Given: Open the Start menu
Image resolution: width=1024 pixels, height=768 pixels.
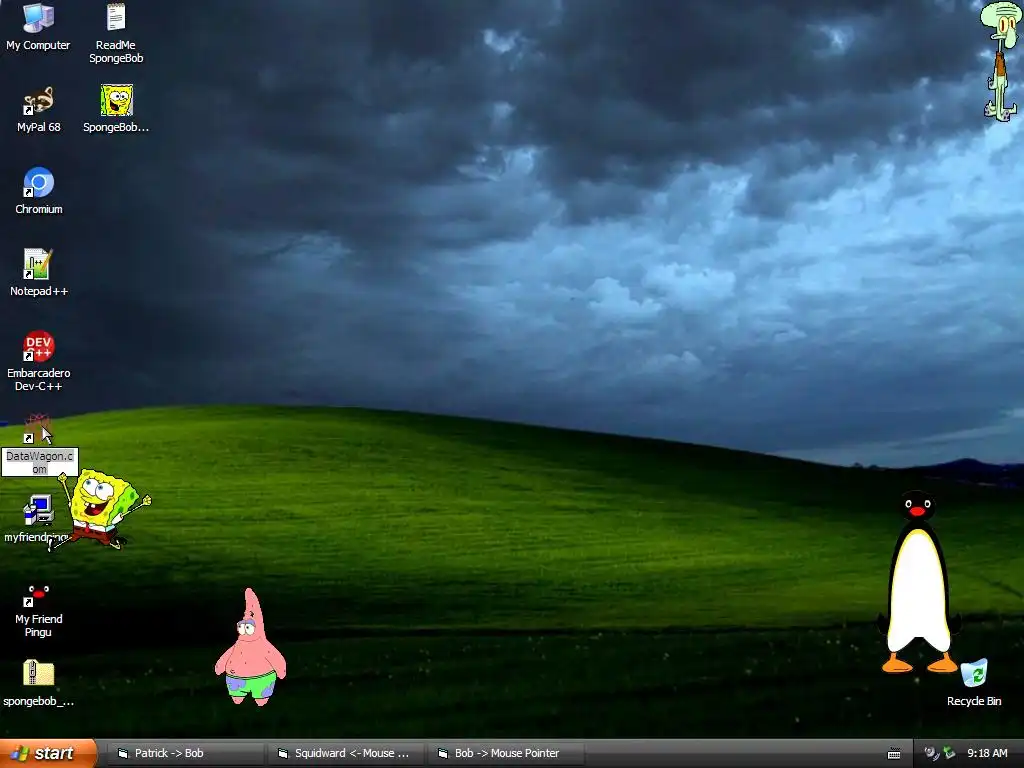Looking at the screenshot, I should point(48,754).
